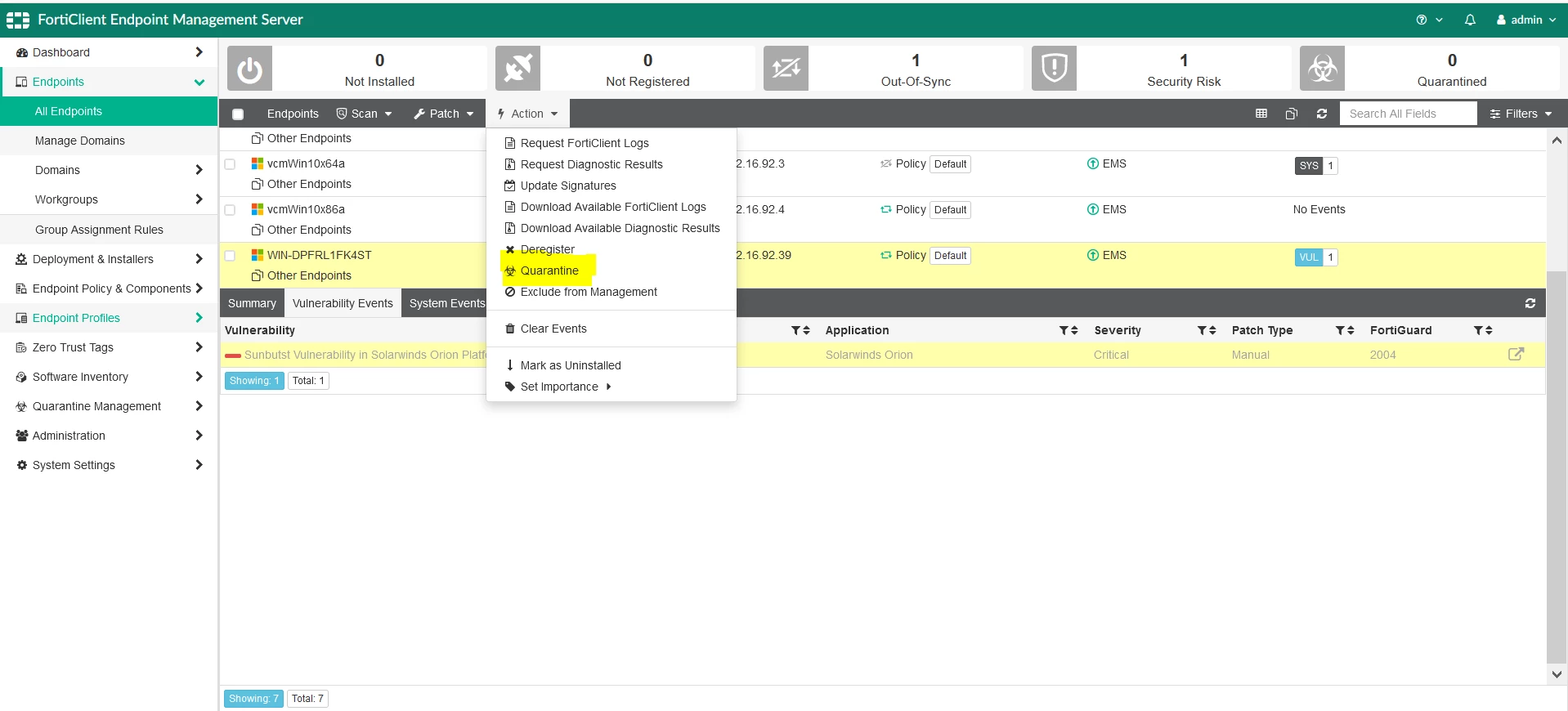
Task: Check the vcmWin10x86a endpoint checkbox
Action: pyautogui.click(x=230, y=209)
